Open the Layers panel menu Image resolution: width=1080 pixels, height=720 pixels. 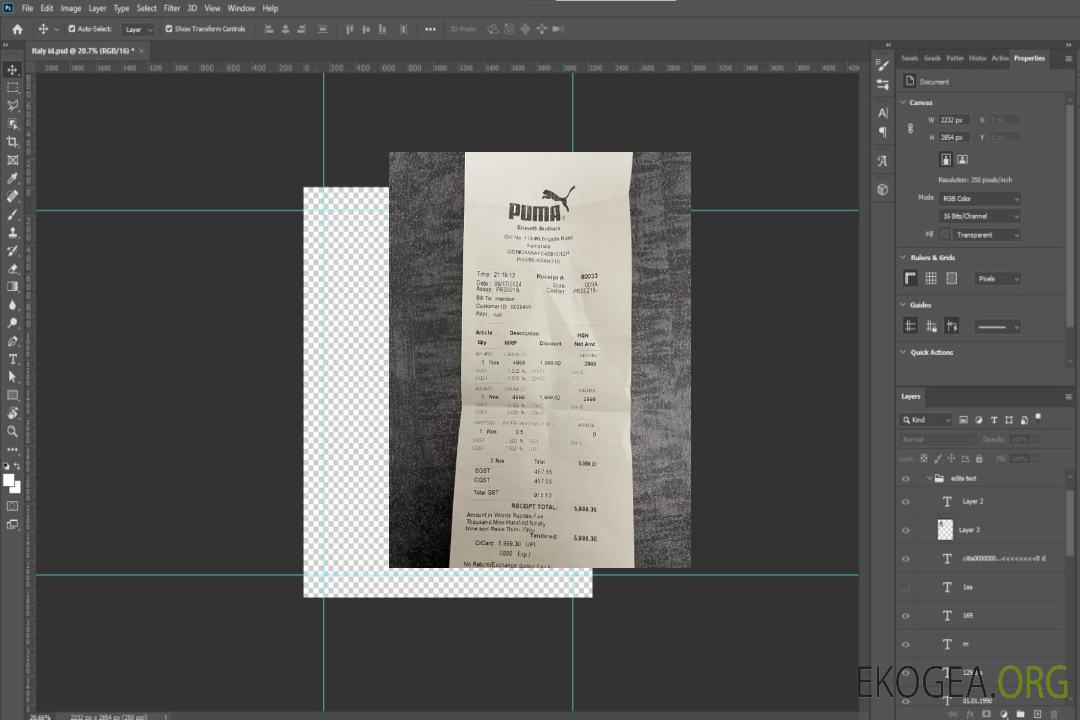coord(1068,397)
